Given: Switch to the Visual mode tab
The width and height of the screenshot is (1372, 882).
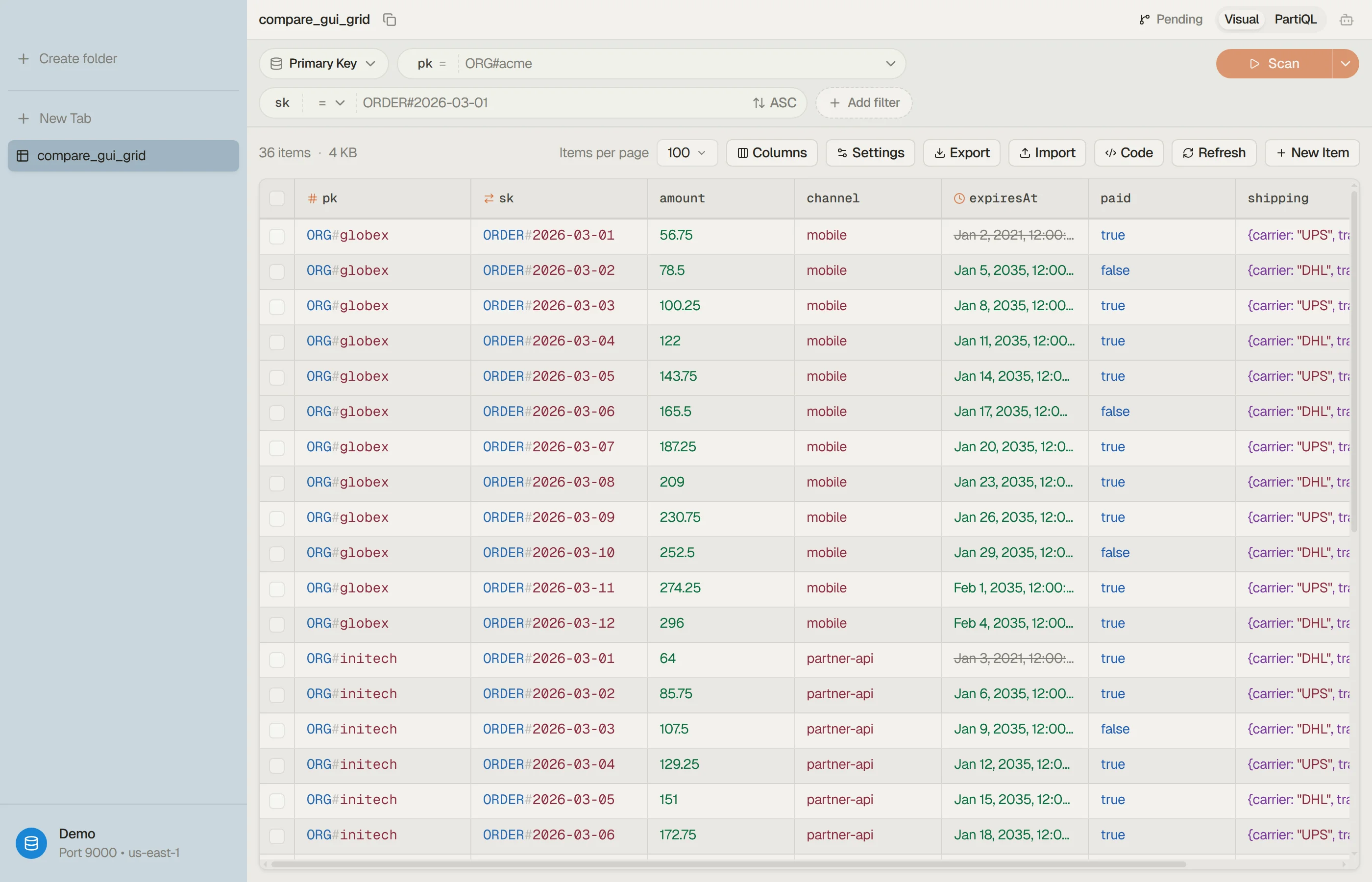Looking at the screenshot, I should (1241, 20).
